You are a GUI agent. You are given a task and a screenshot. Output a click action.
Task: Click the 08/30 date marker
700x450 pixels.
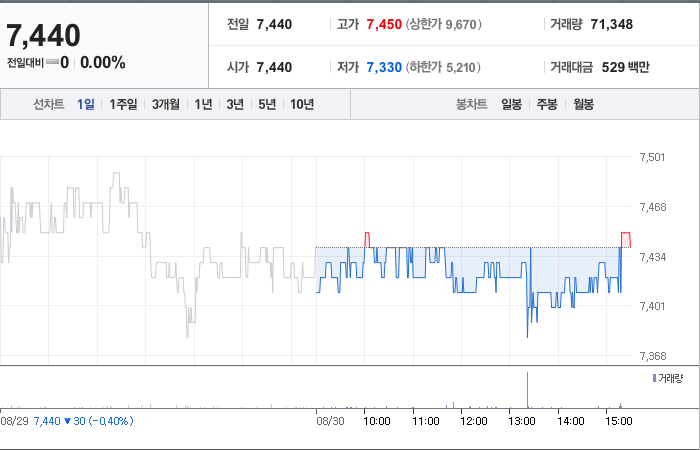330,421
